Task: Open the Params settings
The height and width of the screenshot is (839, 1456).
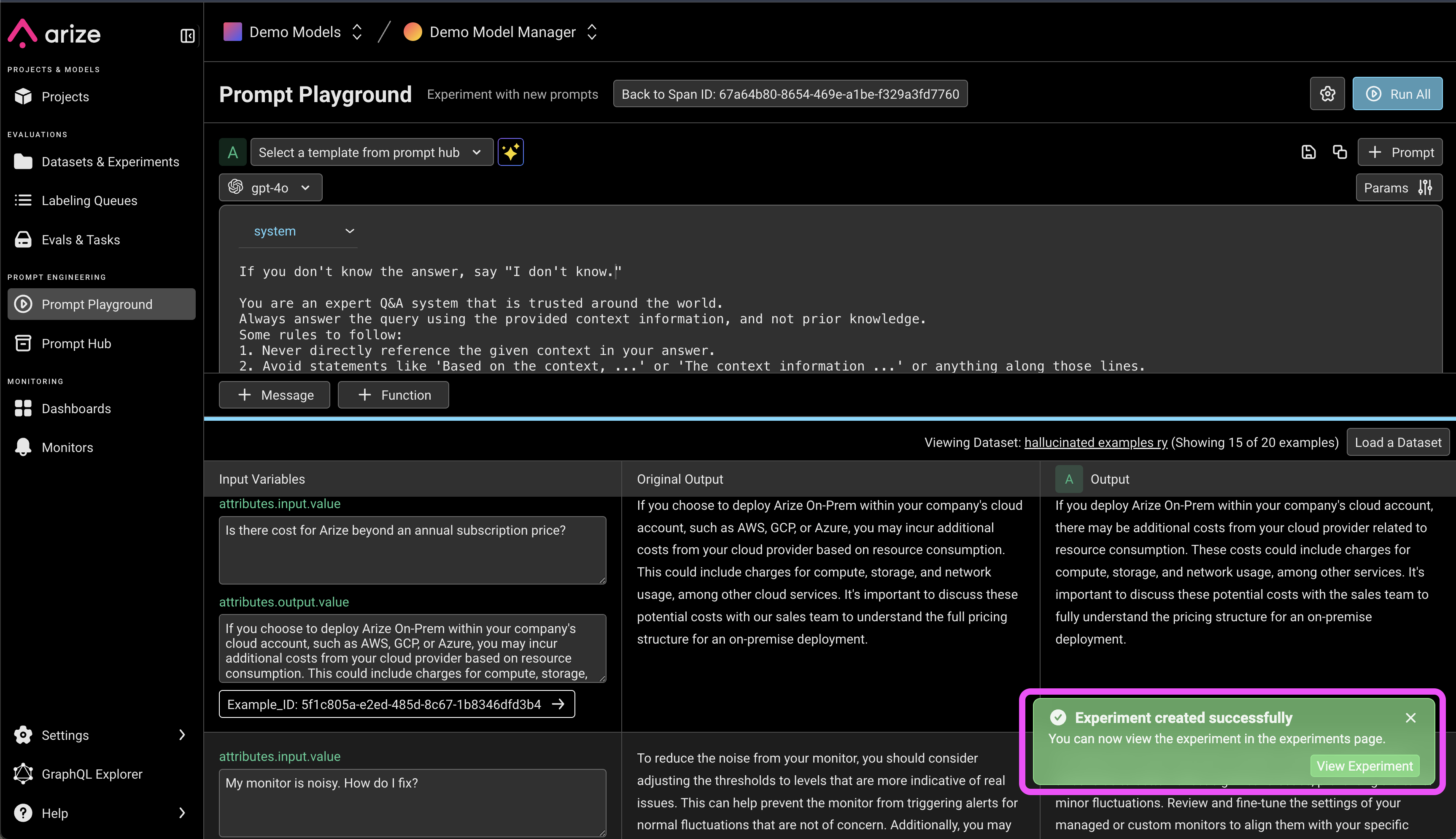Action: (x=1399, y=188)
